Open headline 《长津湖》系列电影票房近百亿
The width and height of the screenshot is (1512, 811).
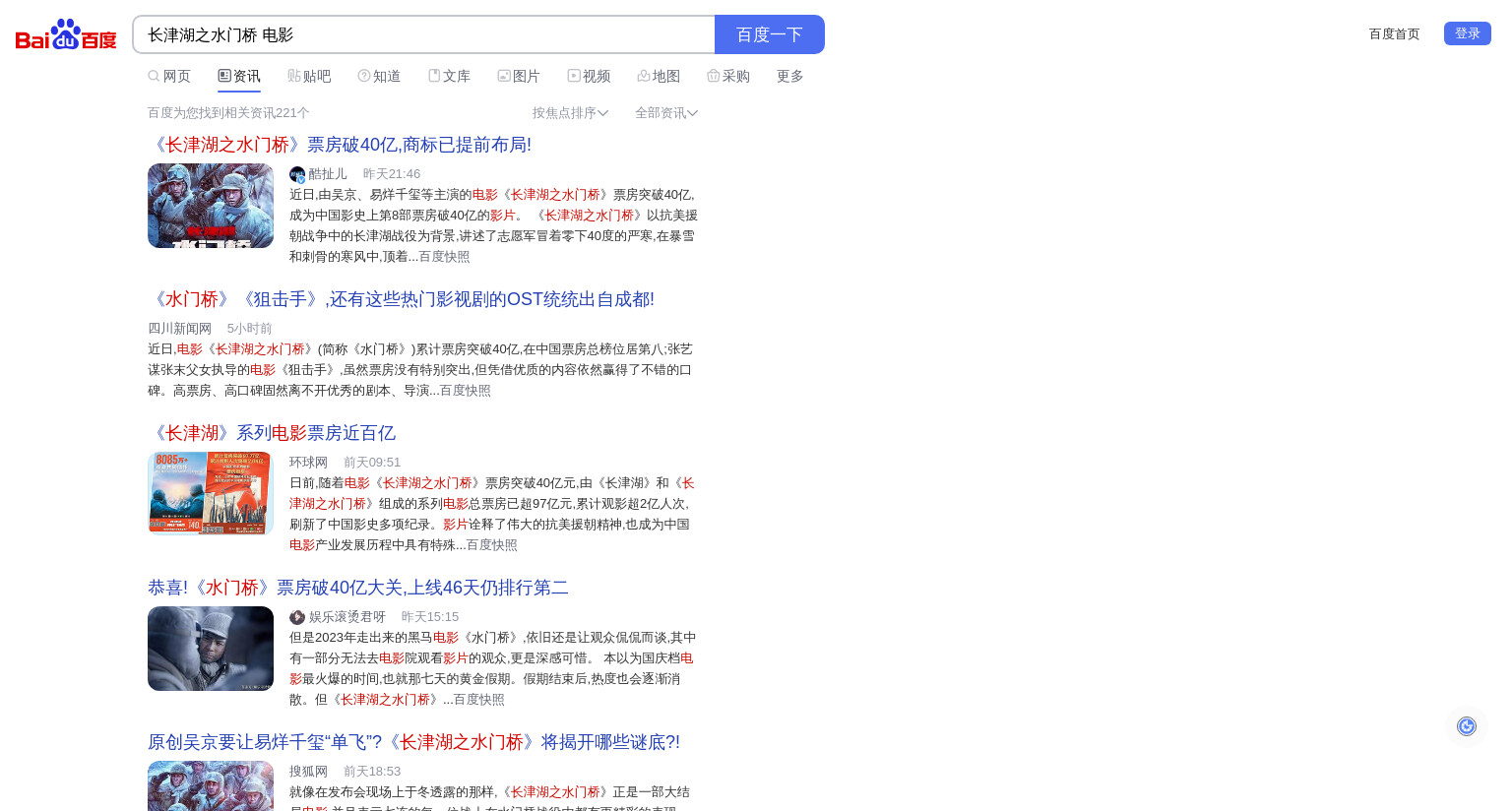click(x=272, y=433)
